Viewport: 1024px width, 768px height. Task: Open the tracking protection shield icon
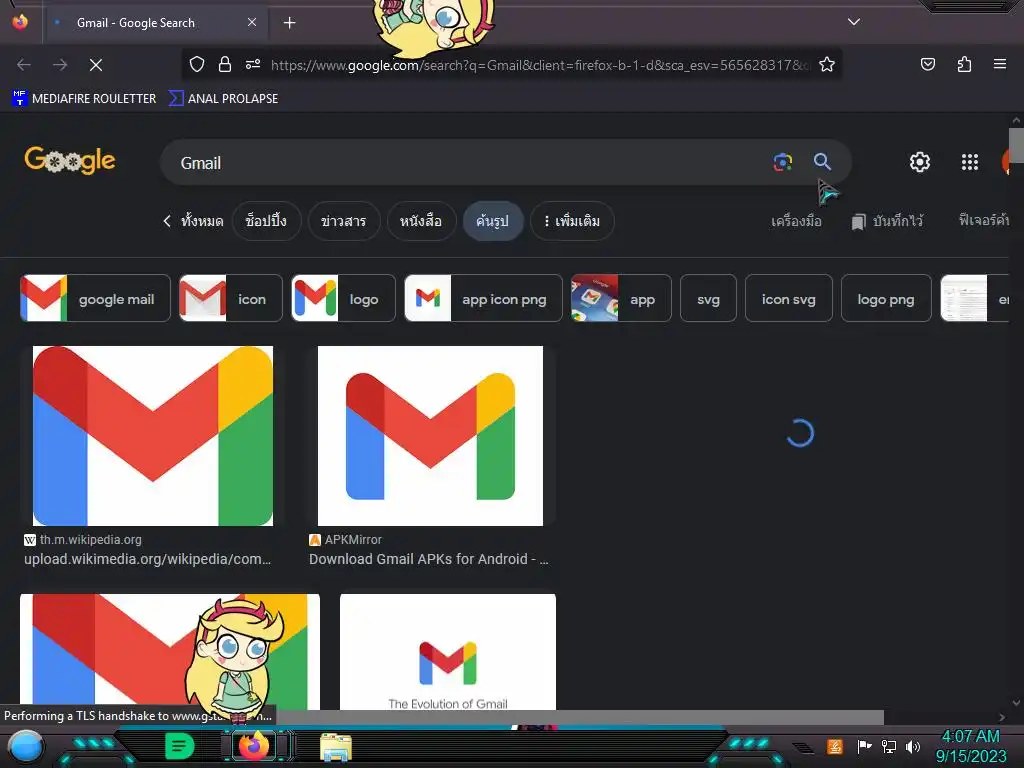(197, 64)
